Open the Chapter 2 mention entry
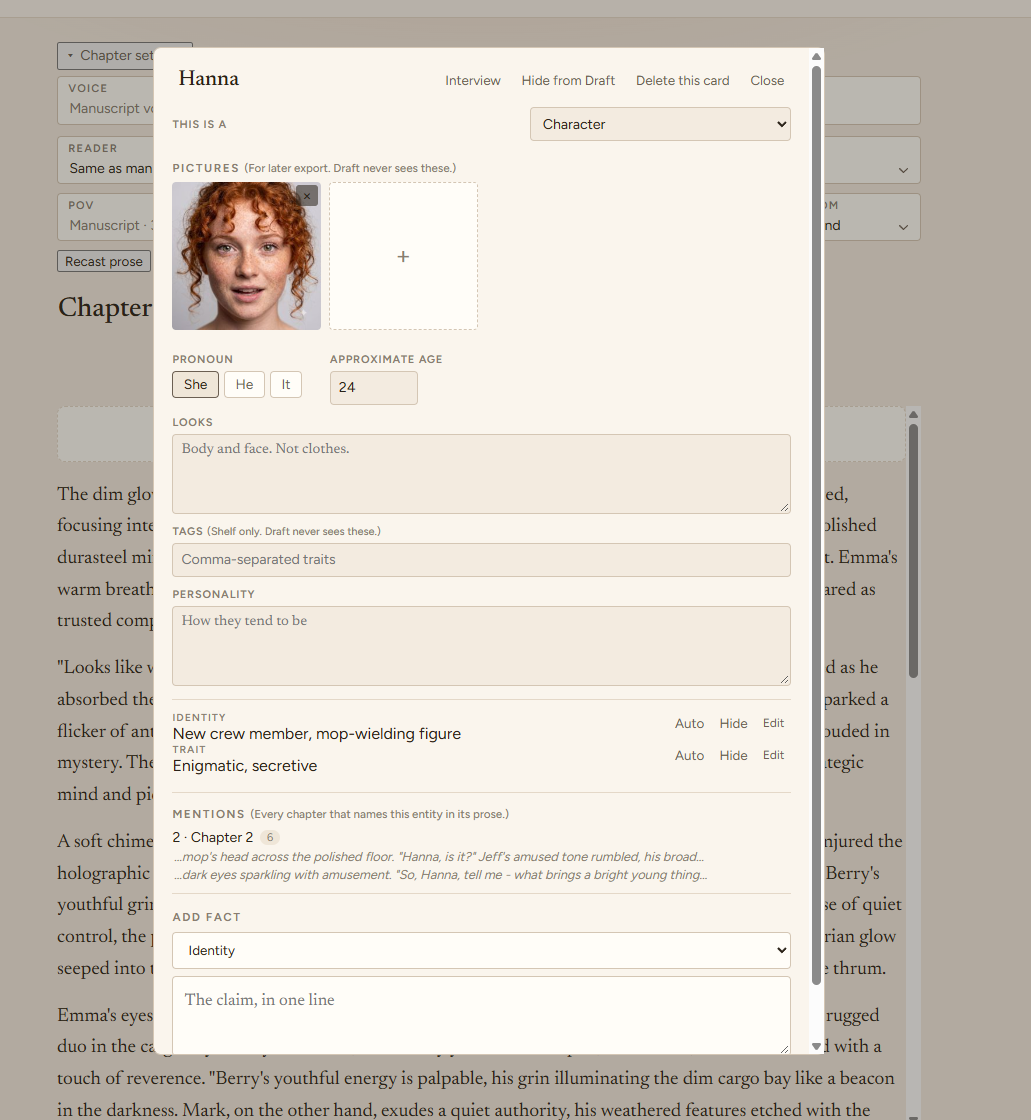1031x1120 pixels. [x=213, y=837]
